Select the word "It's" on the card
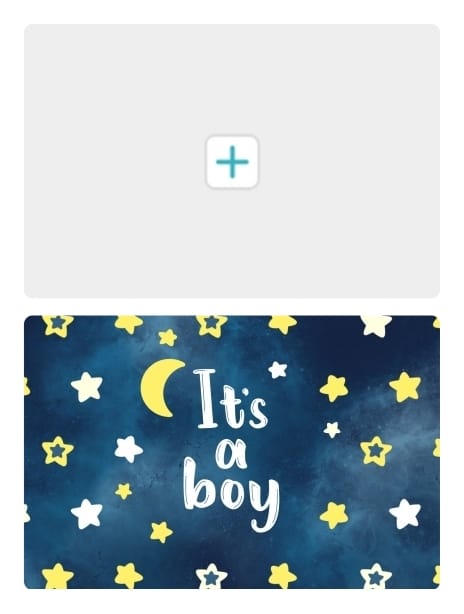The image size is (464, 614). coord(232,399)
